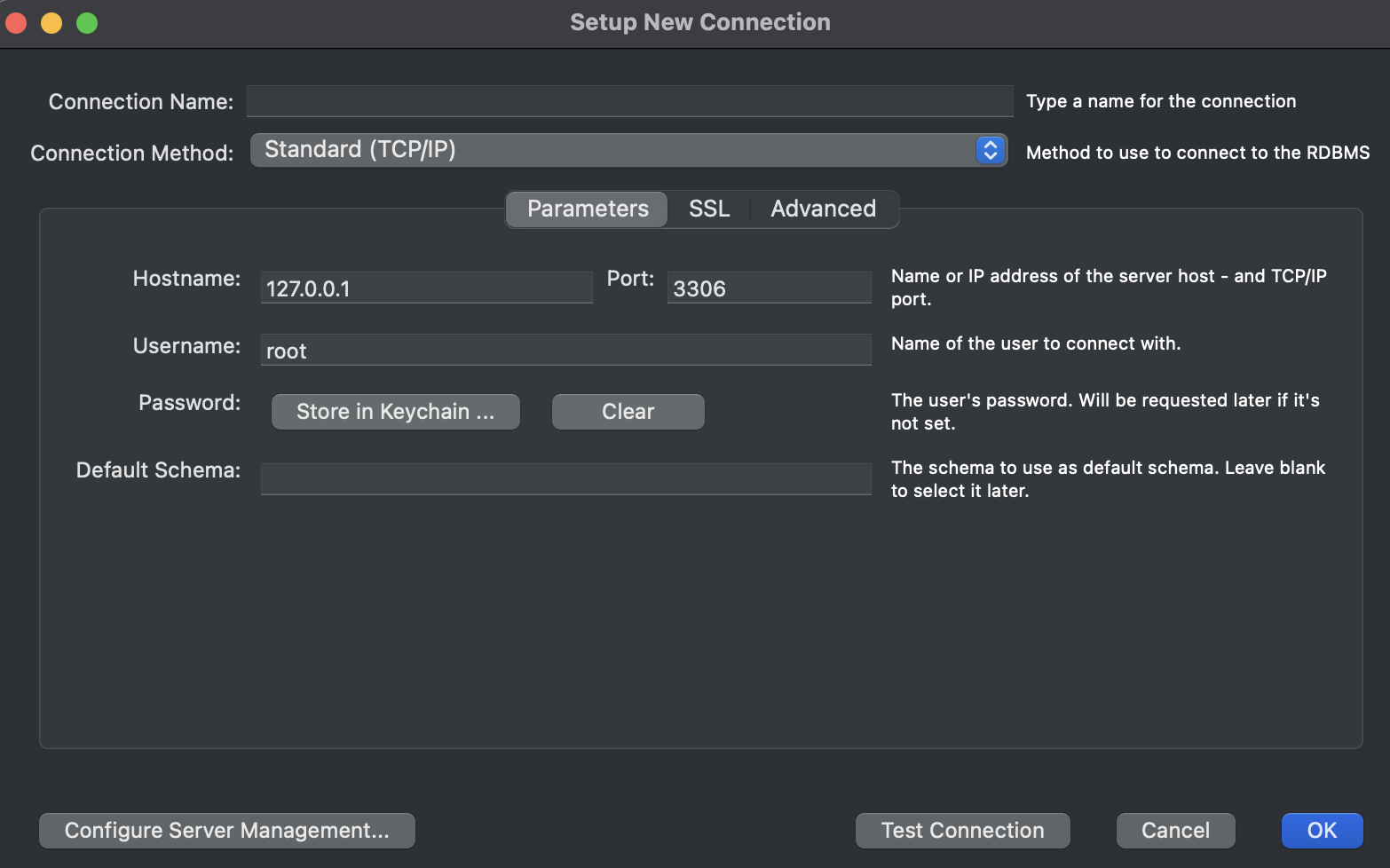1390x868 pixels.
Task: Click the Clear password button
Action: point(628,412)
